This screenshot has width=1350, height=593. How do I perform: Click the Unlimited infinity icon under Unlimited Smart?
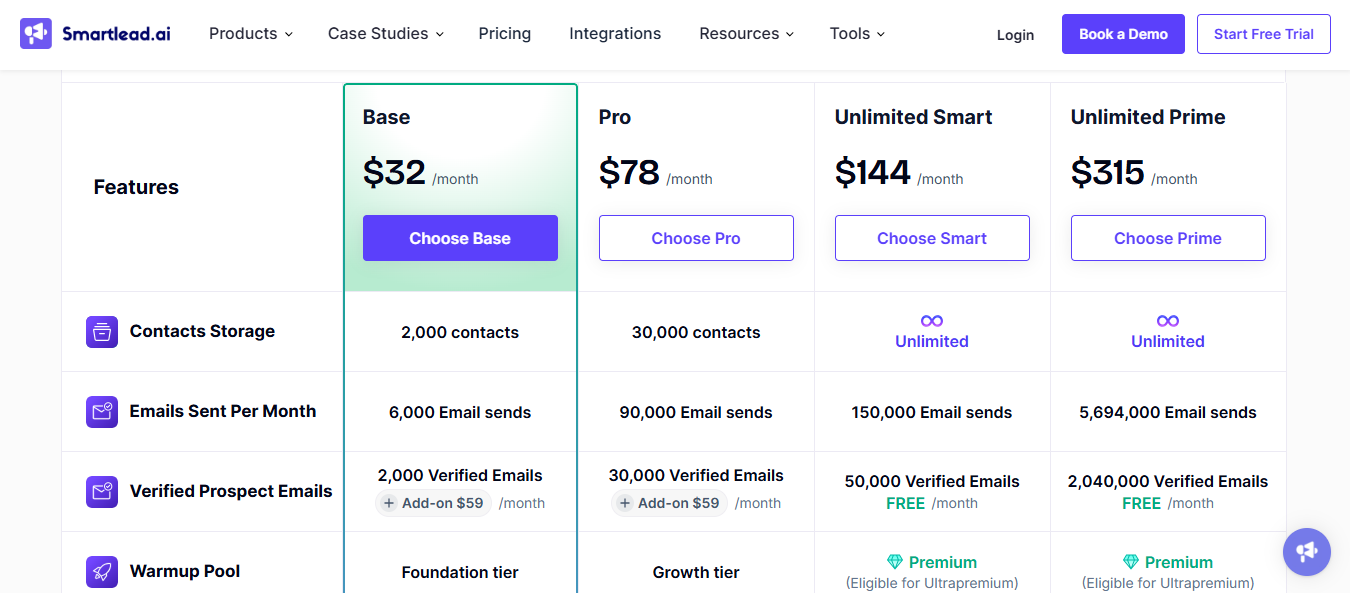click(931, 322)
